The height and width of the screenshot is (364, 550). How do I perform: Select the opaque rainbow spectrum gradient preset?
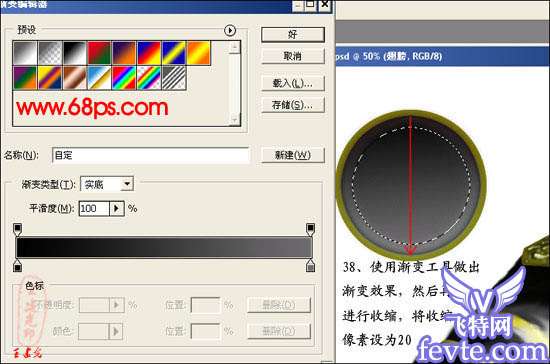click(124, 78)
